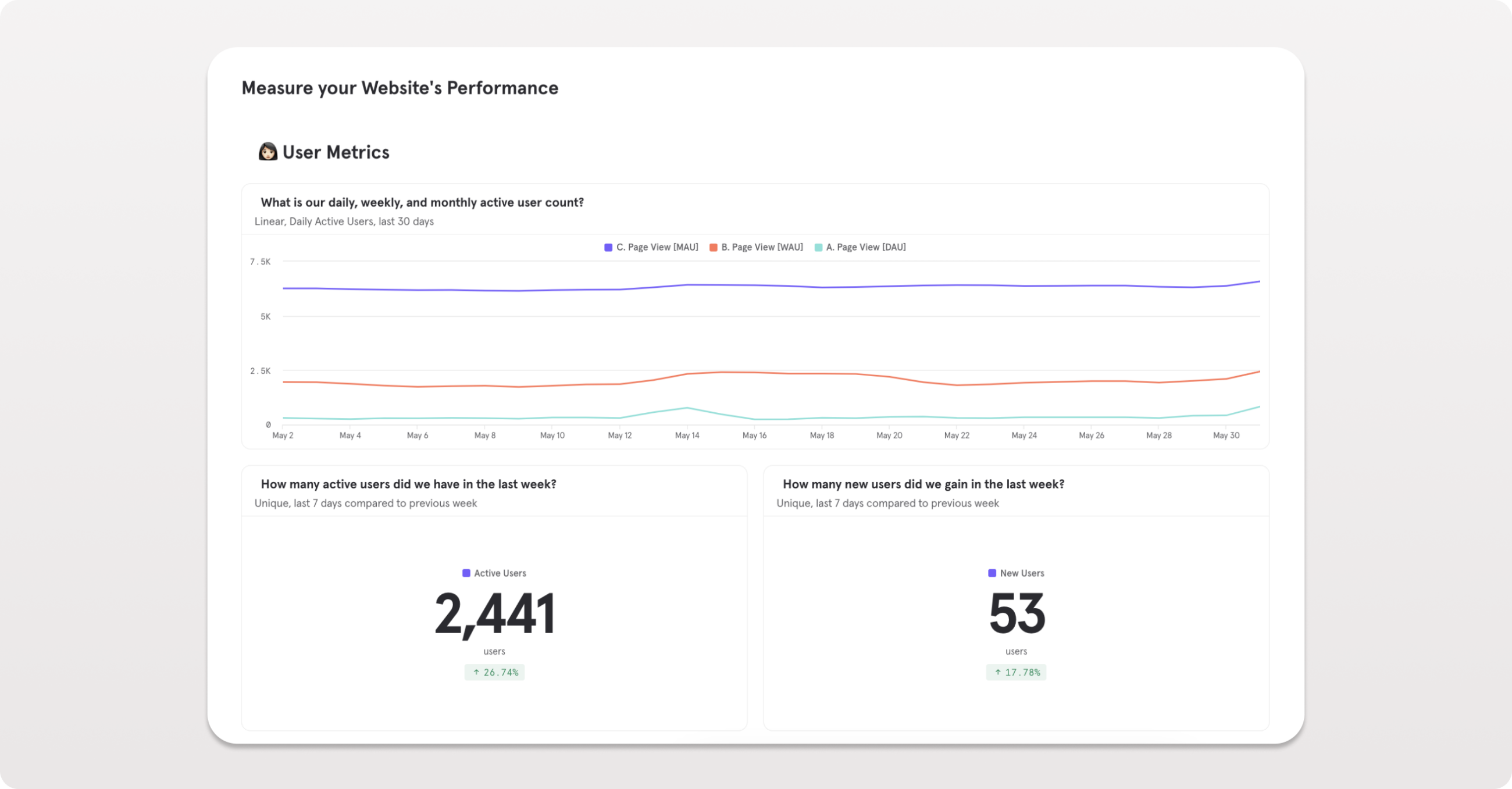Expand the active users last week card
Viewport: 1512px width, 789px height.
(408, 484)
